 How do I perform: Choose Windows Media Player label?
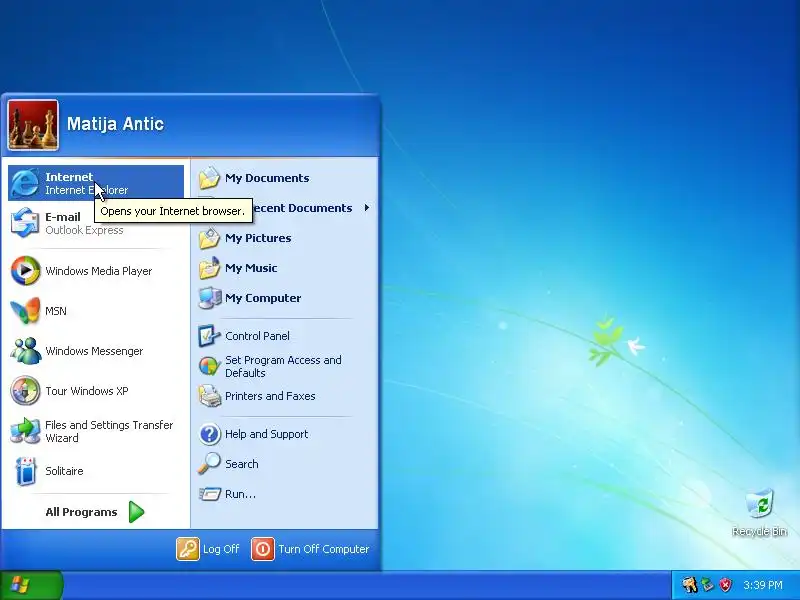(98, 271)
